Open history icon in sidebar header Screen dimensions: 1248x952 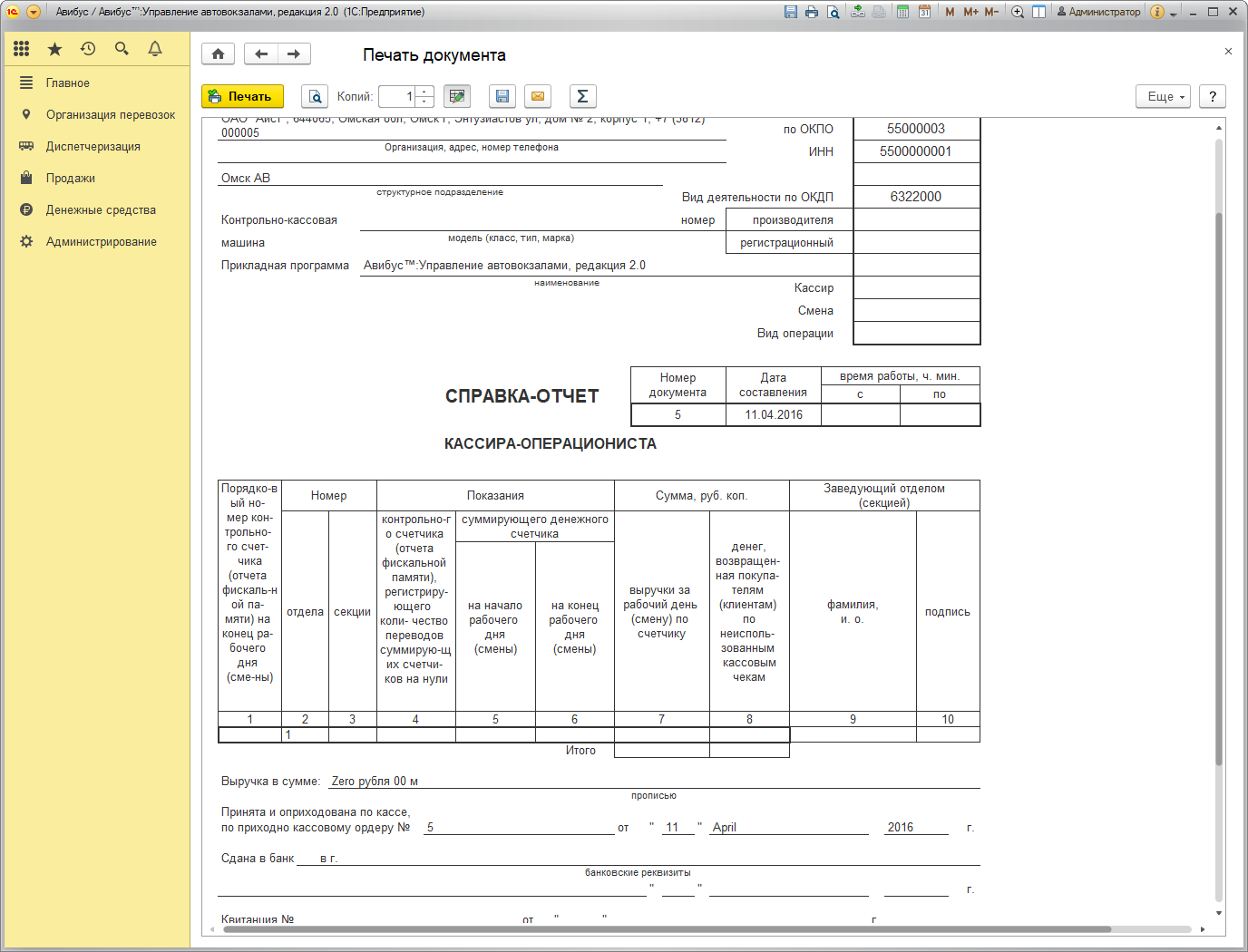tap(88, 49)
